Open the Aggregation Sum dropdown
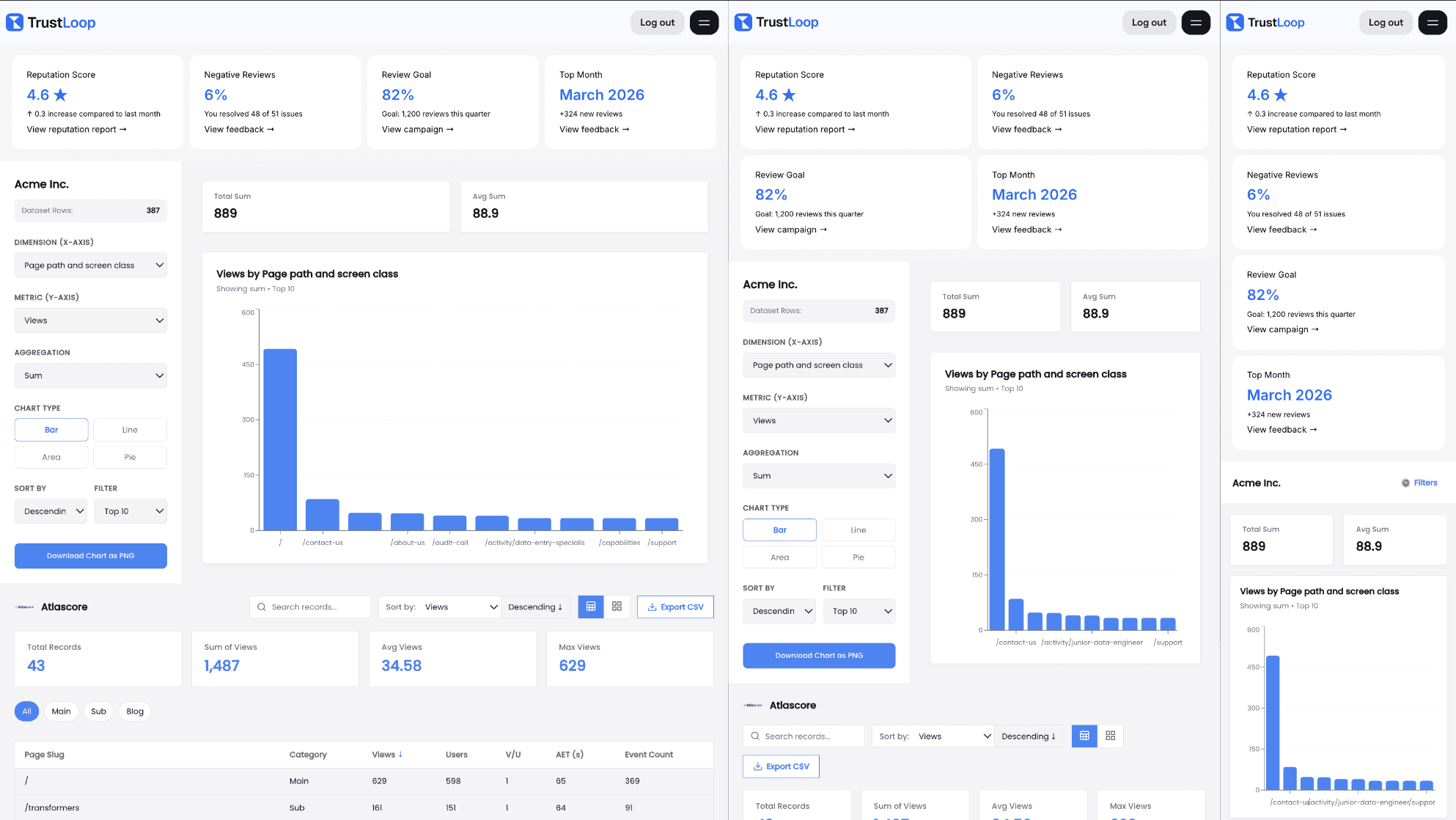This screenshot has width=1456, height=820. coord(90,376)
